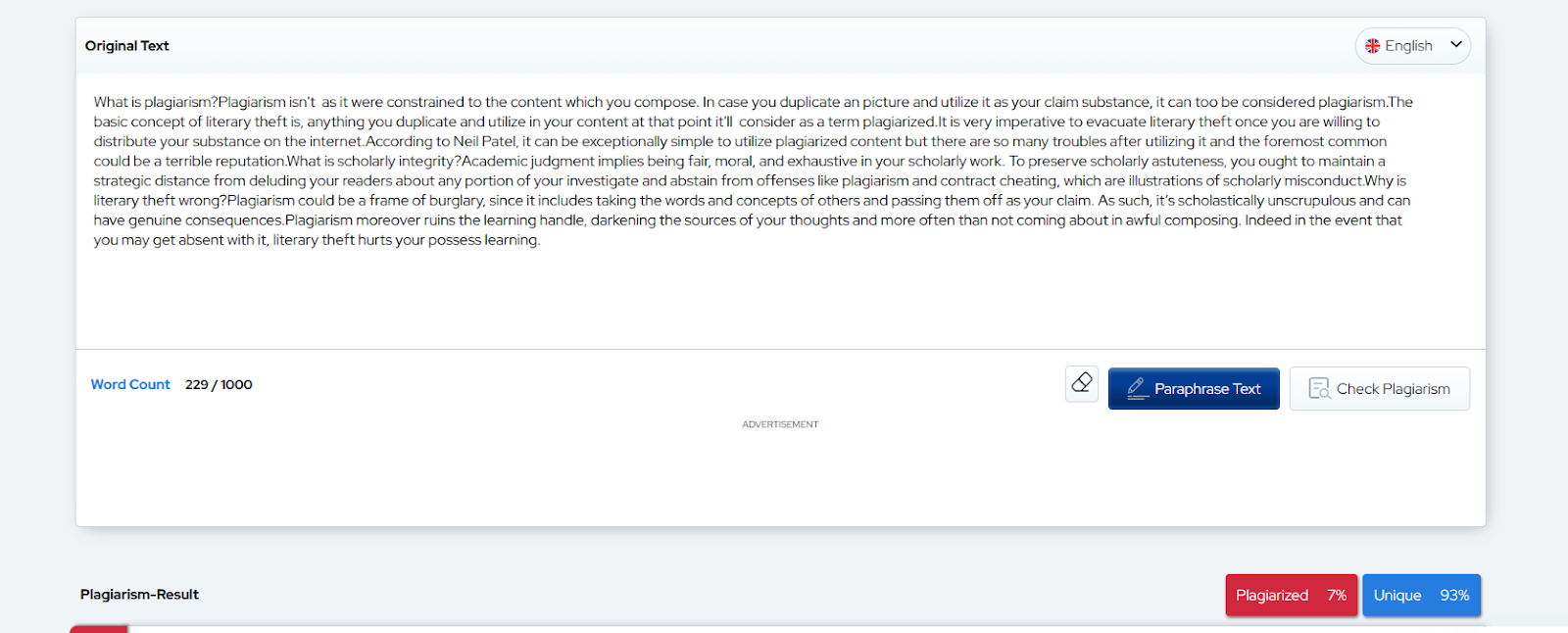Click the Plagiarism-Result heading
The width and height of the screenshot is (1568, 633).
(139, 595)
